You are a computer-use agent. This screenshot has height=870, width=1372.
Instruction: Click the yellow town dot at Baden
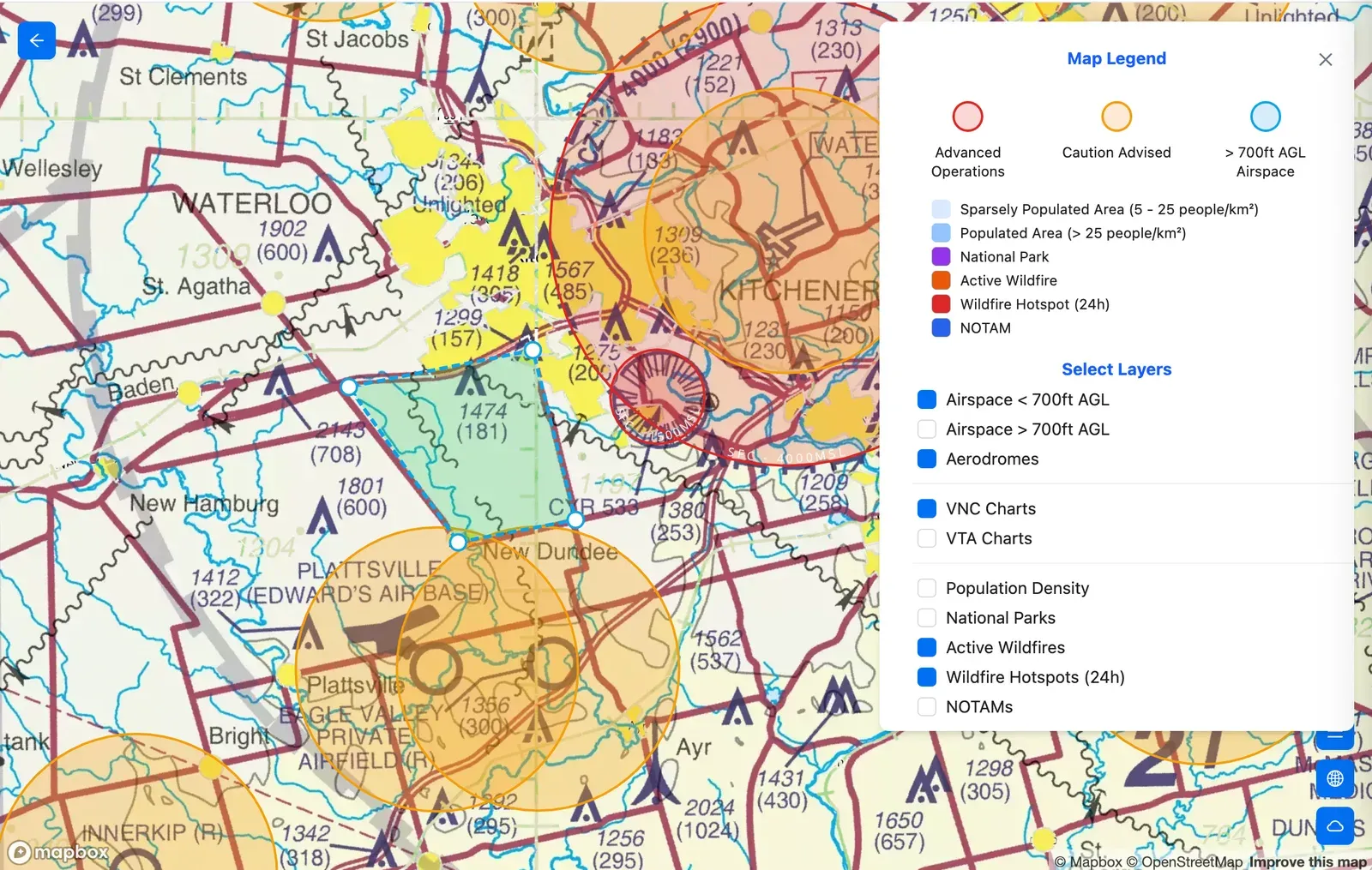pos(189,393)
